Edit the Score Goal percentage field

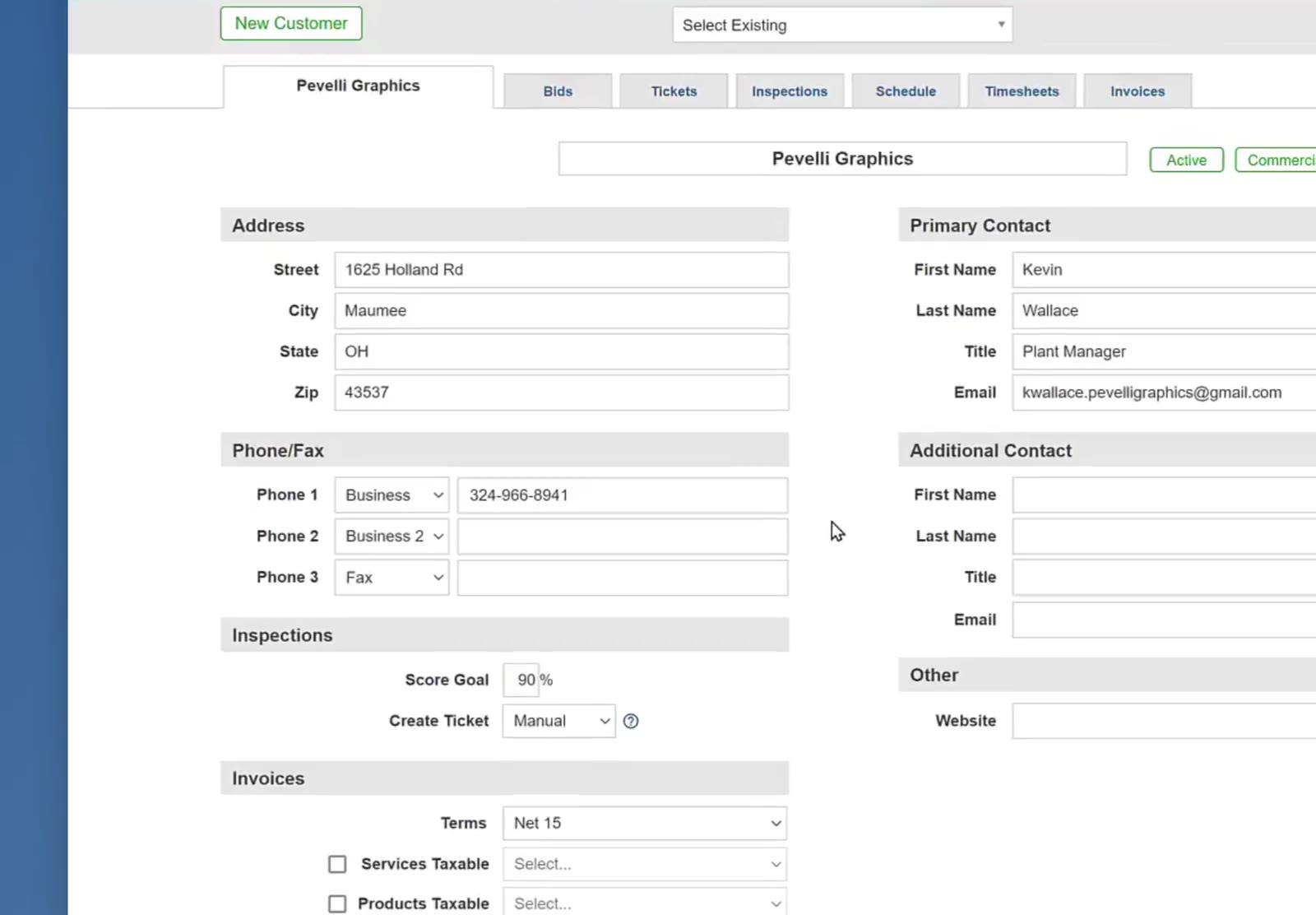(x=521, y=680)
